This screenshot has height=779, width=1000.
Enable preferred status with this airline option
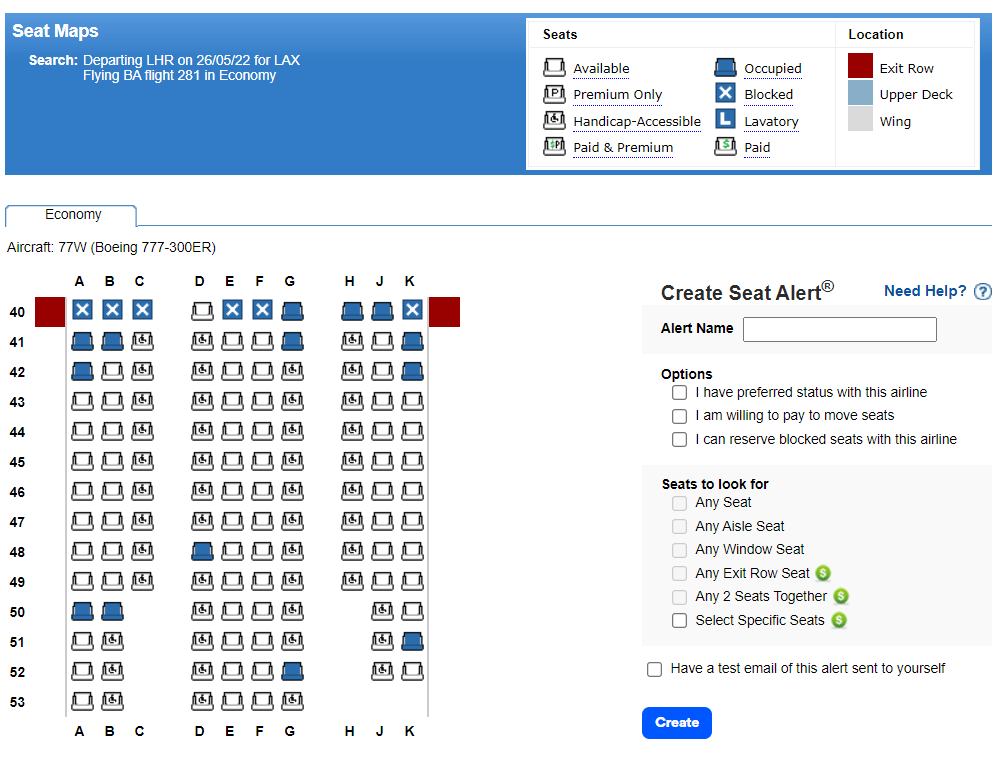[680, 392]
